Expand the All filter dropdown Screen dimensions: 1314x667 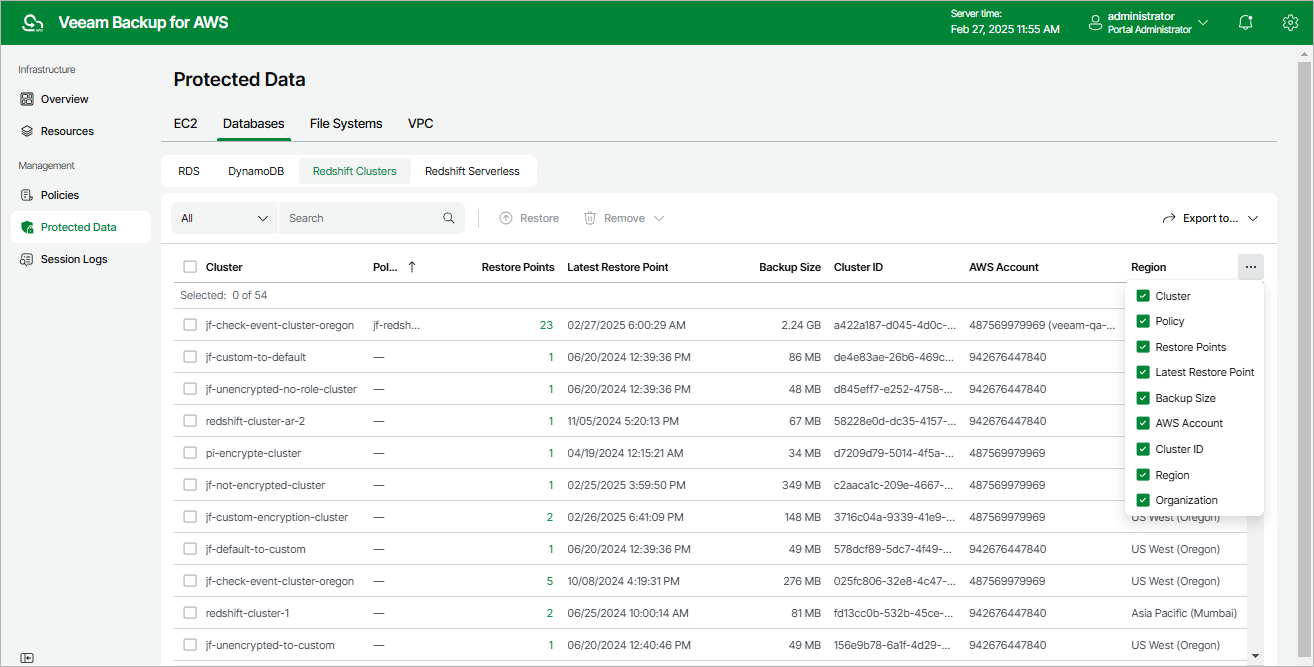(x=225, y=218)
